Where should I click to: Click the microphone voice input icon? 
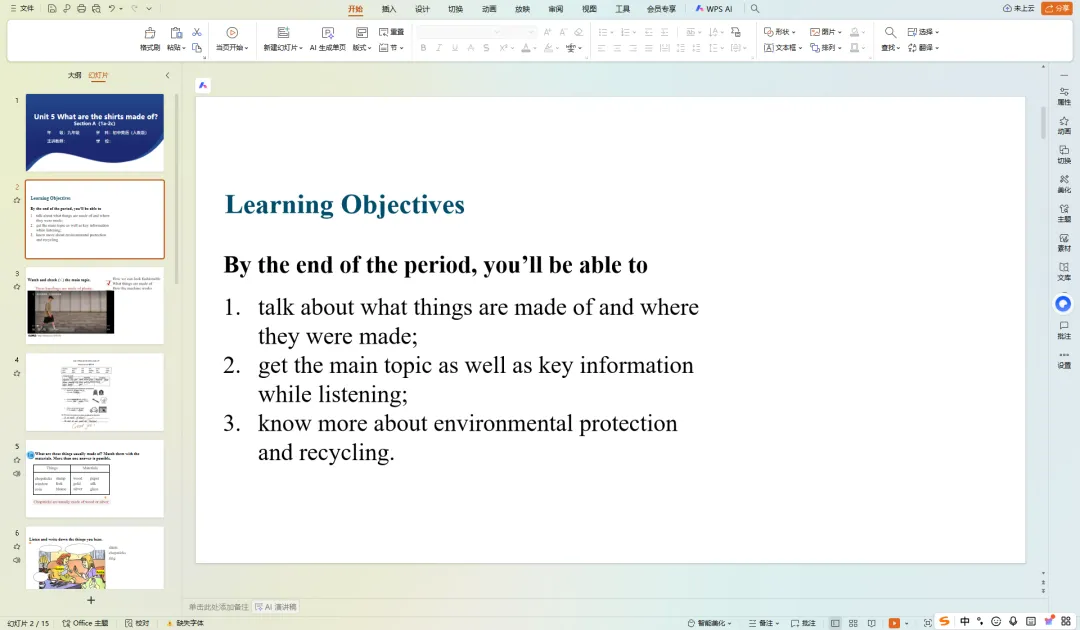pyautogui.click(x=1012, y=622)
